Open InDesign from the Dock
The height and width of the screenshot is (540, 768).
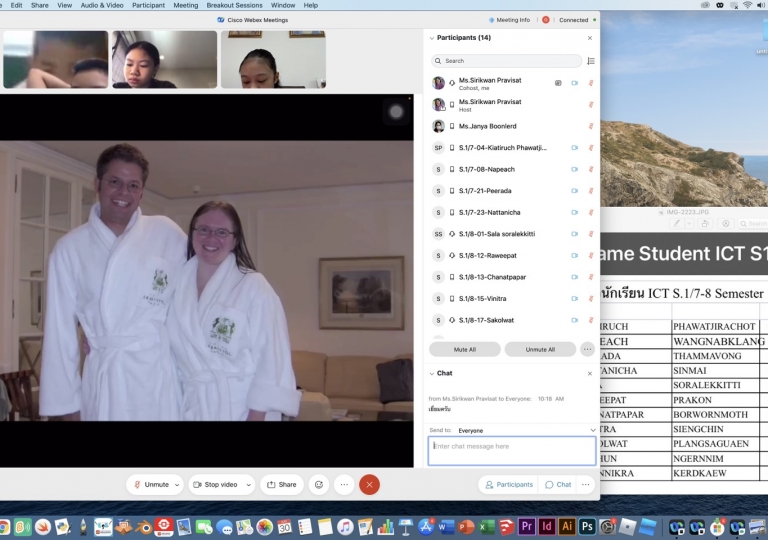(547, 527)
